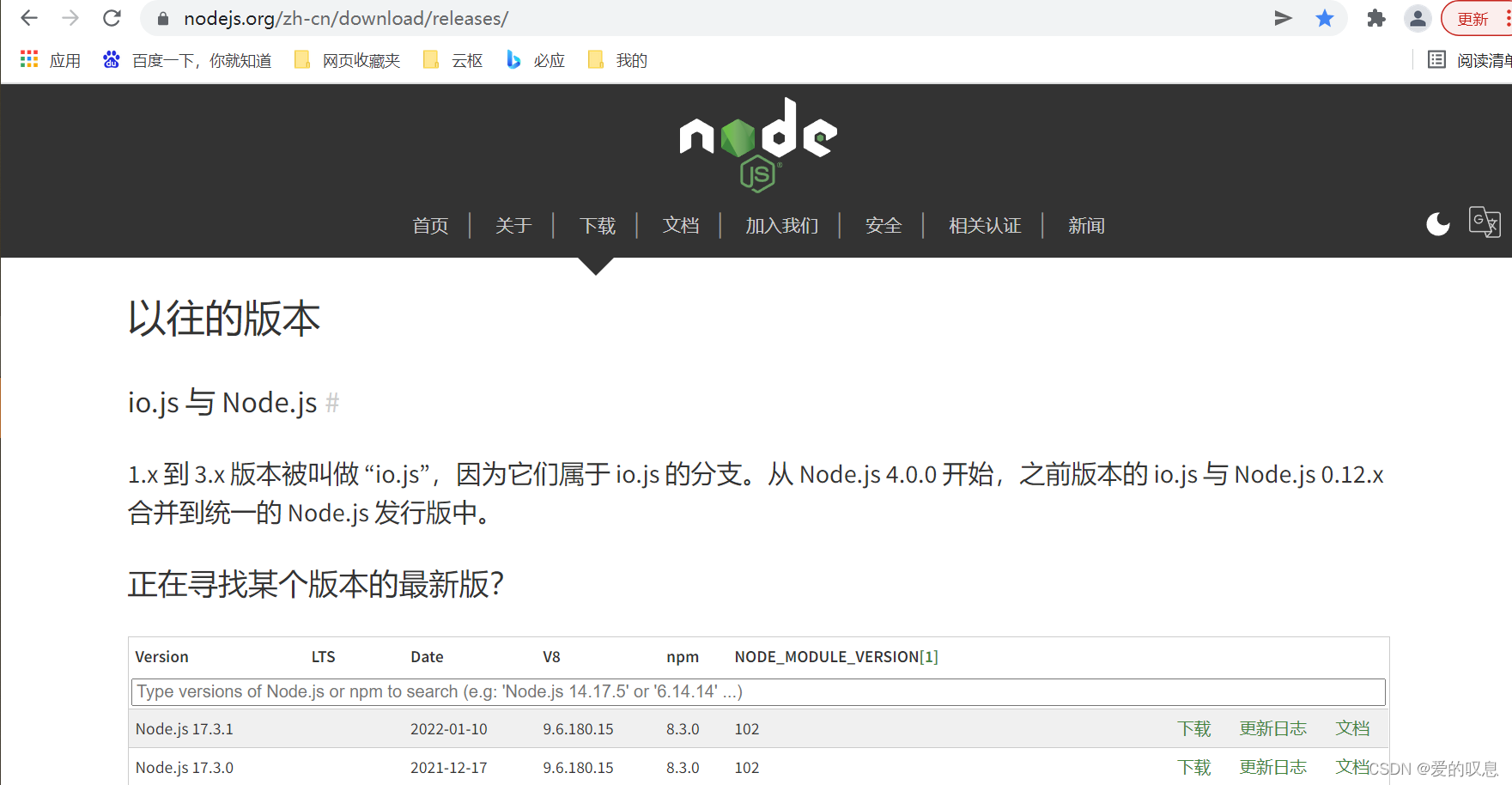Viewport: 1512px width, 785px height.
Task: Open the 必应 Bing bookmark
Action: tap(536, 60)
